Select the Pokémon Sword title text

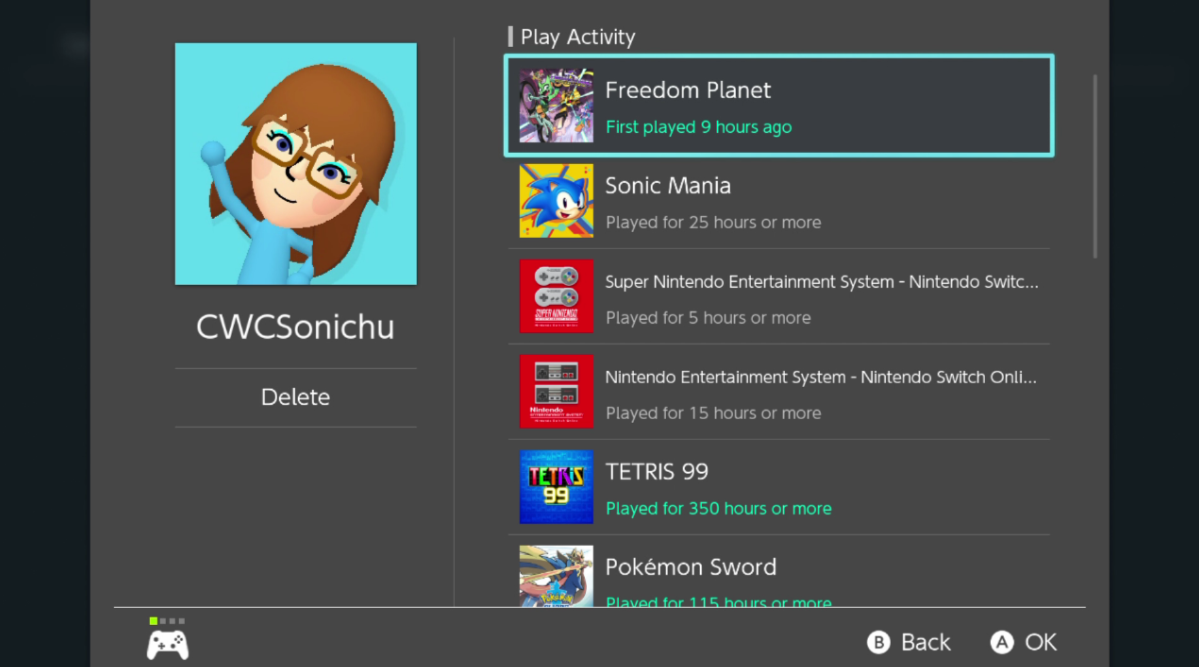pyautogui.click(x=690, y=567)
